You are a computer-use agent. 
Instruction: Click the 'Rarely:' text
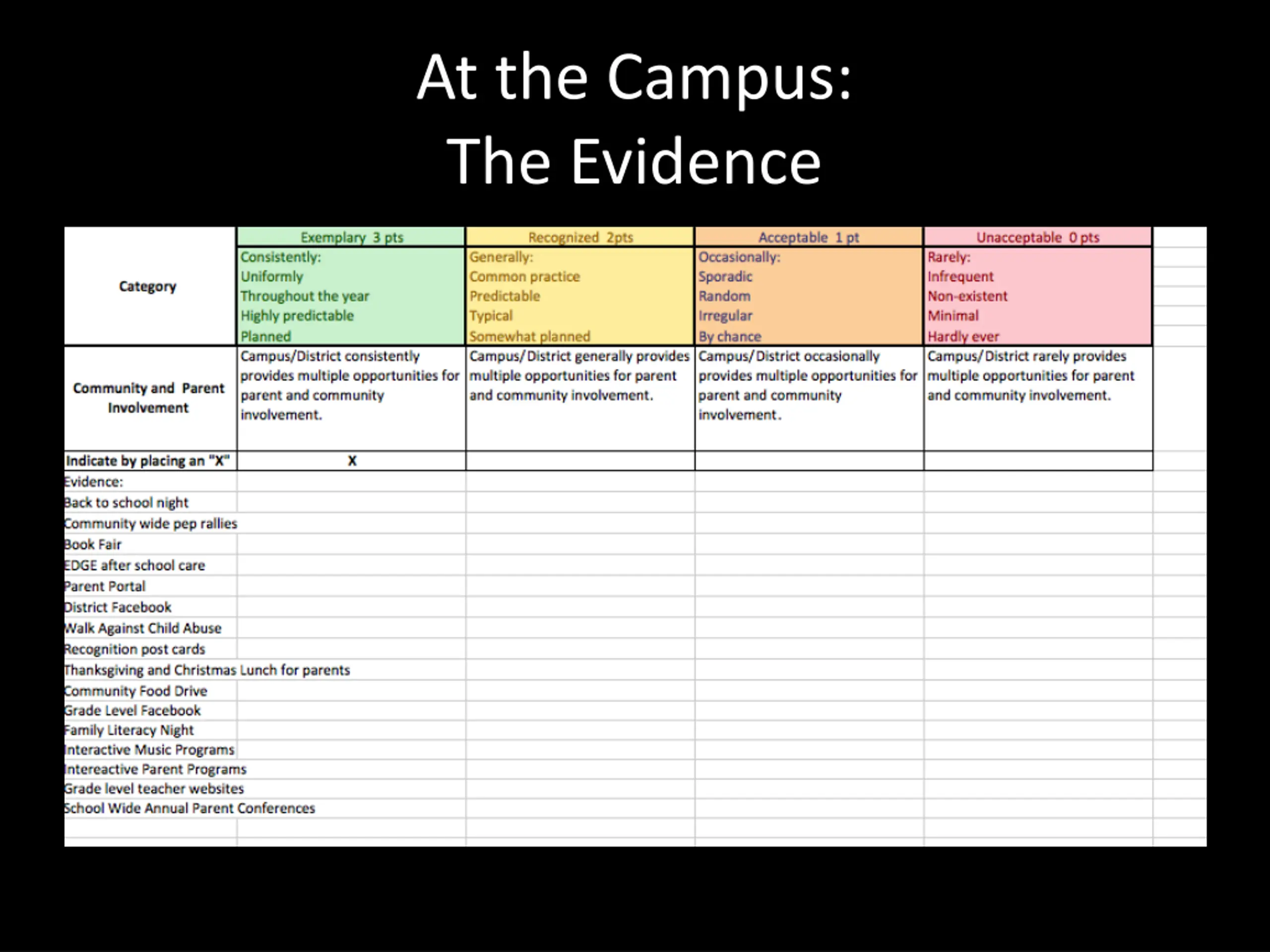(949, 257)
